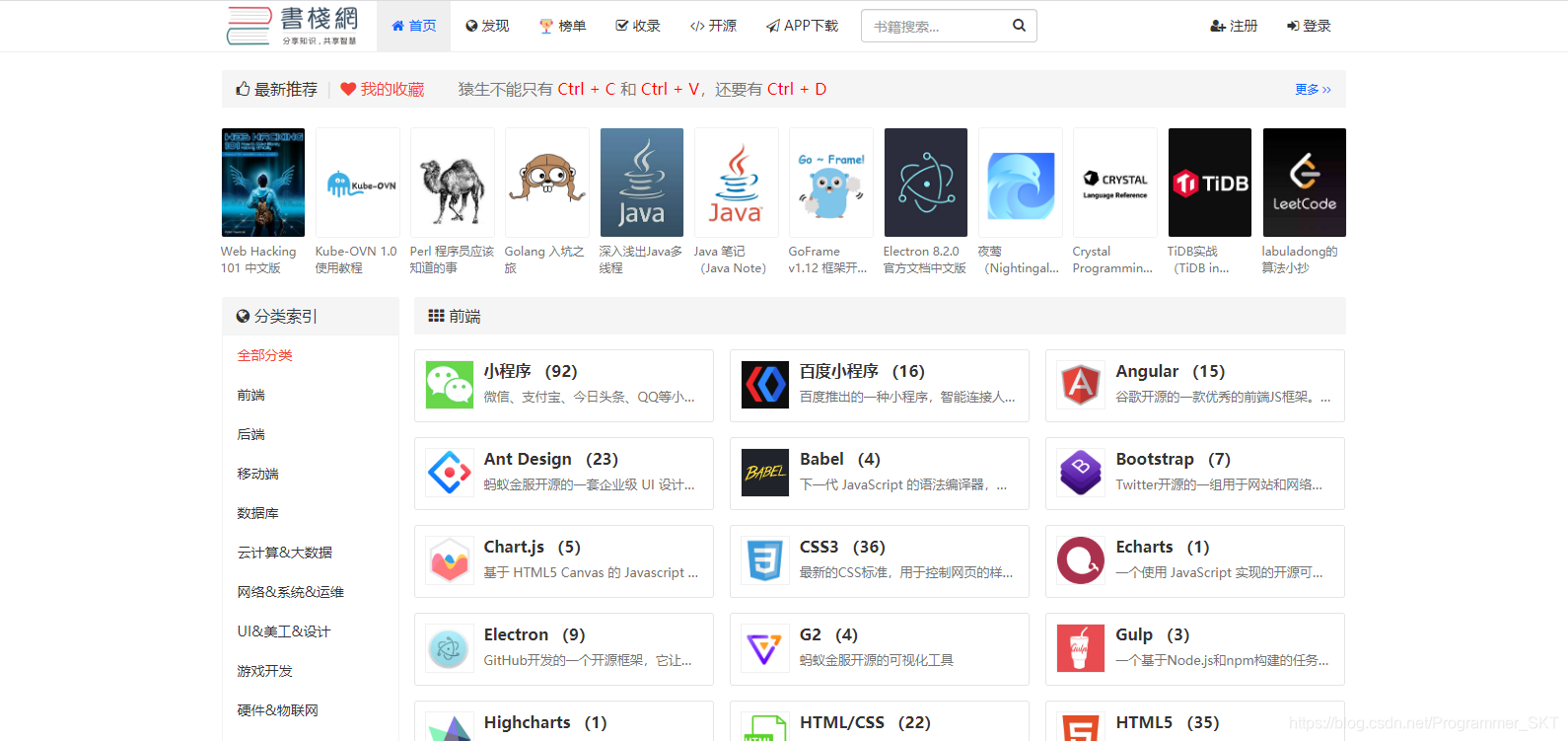1568x741 pixels.
Task: Click the CSS3 shield icon
Action: click(765, 560)
